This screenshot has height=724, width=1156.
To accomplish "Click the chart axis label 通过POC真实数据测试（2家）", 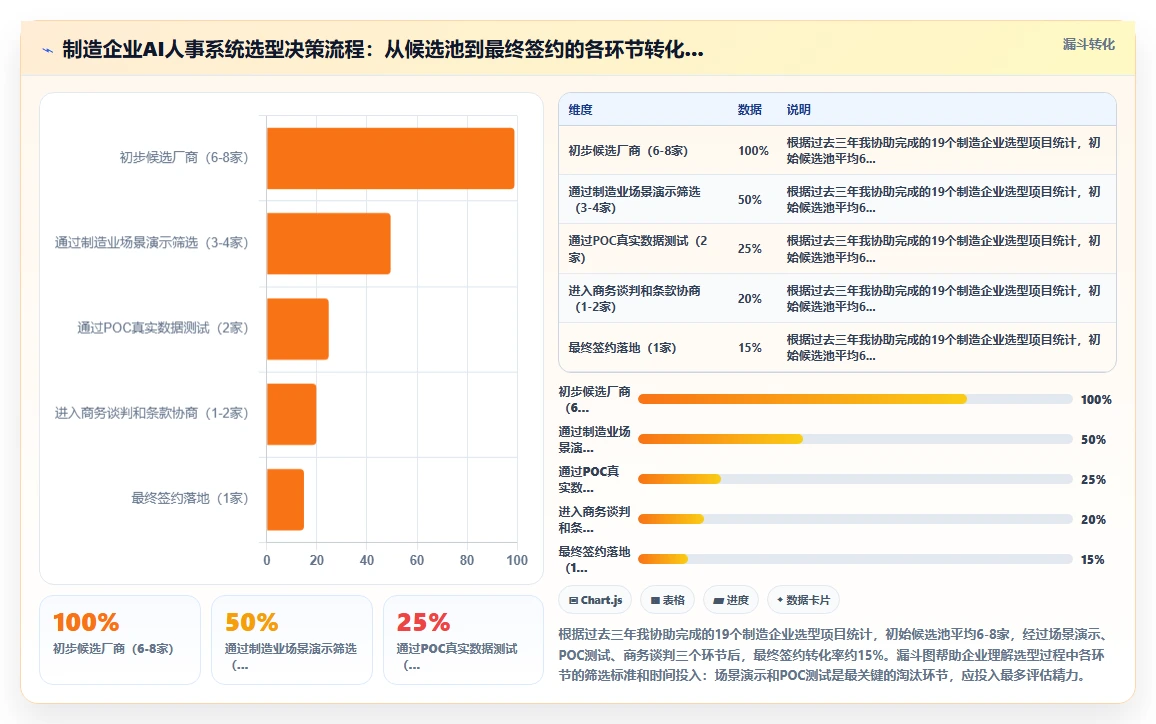I will [163, 328].
